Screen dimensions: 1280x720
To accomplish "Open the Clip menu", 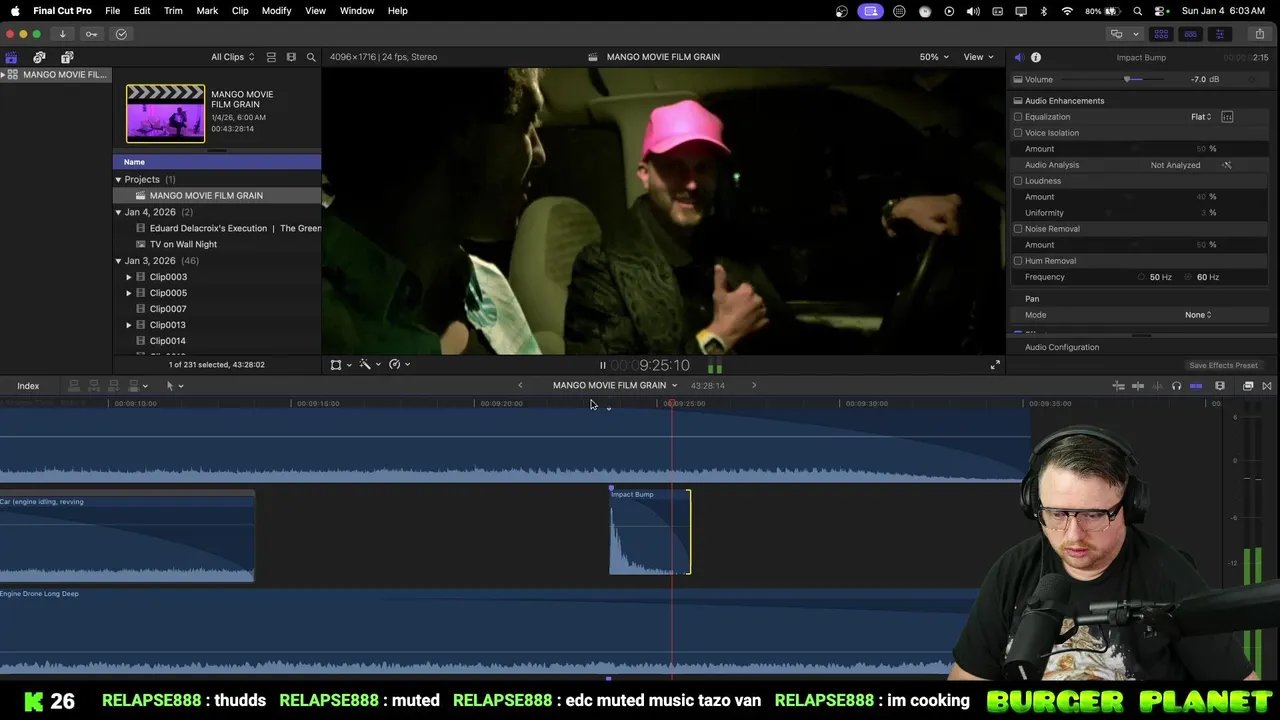I will tap(240, 11).
